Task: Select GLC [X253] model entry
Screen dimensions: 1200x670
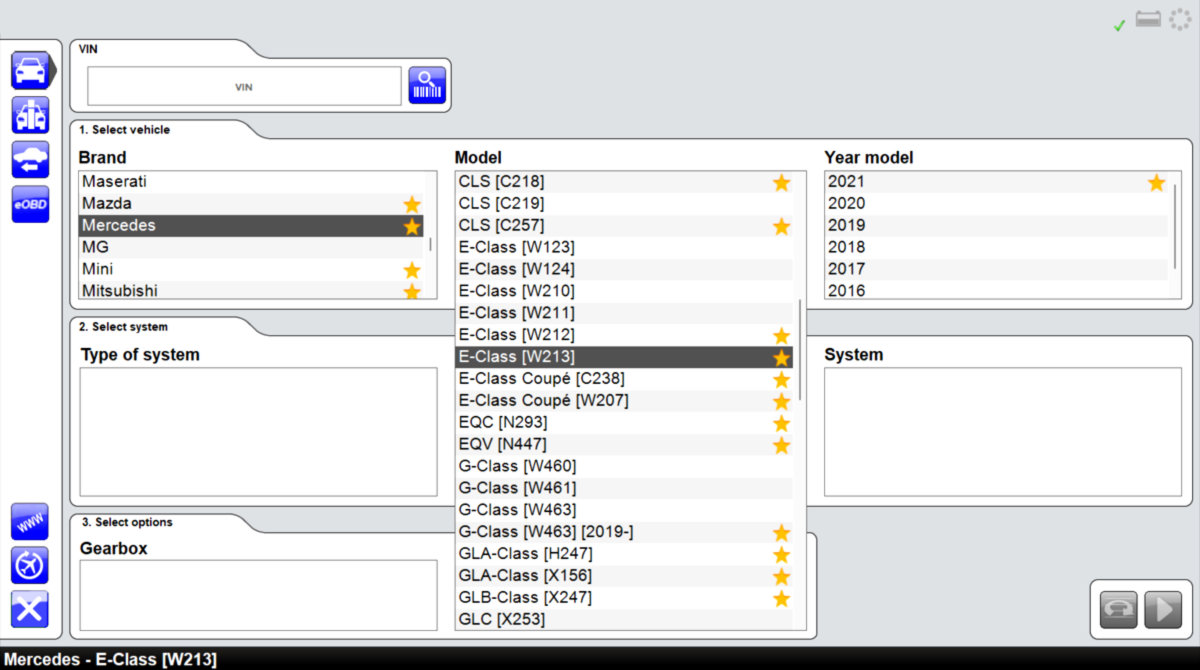Action: click(x=502, y=619)
